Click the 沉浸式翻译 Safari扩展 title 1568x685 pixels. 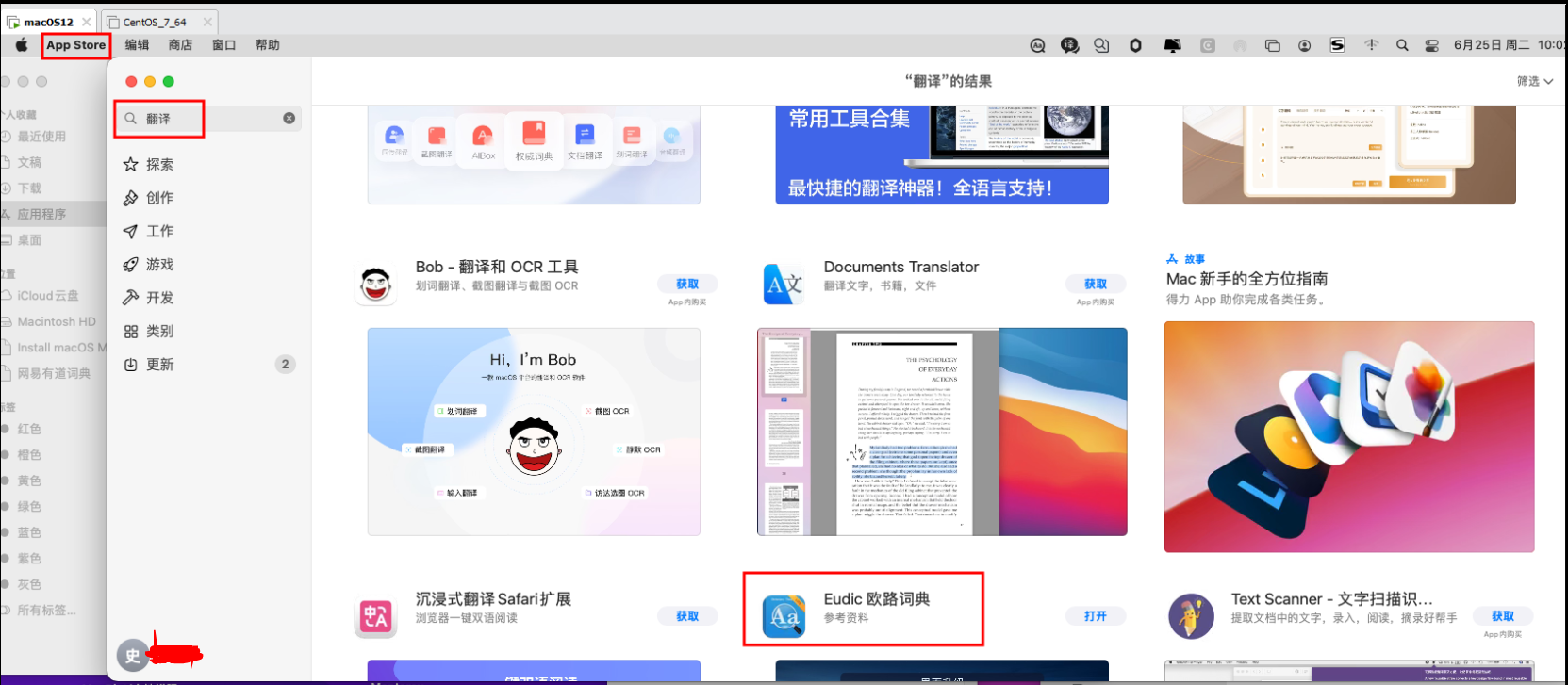point(493,599)
